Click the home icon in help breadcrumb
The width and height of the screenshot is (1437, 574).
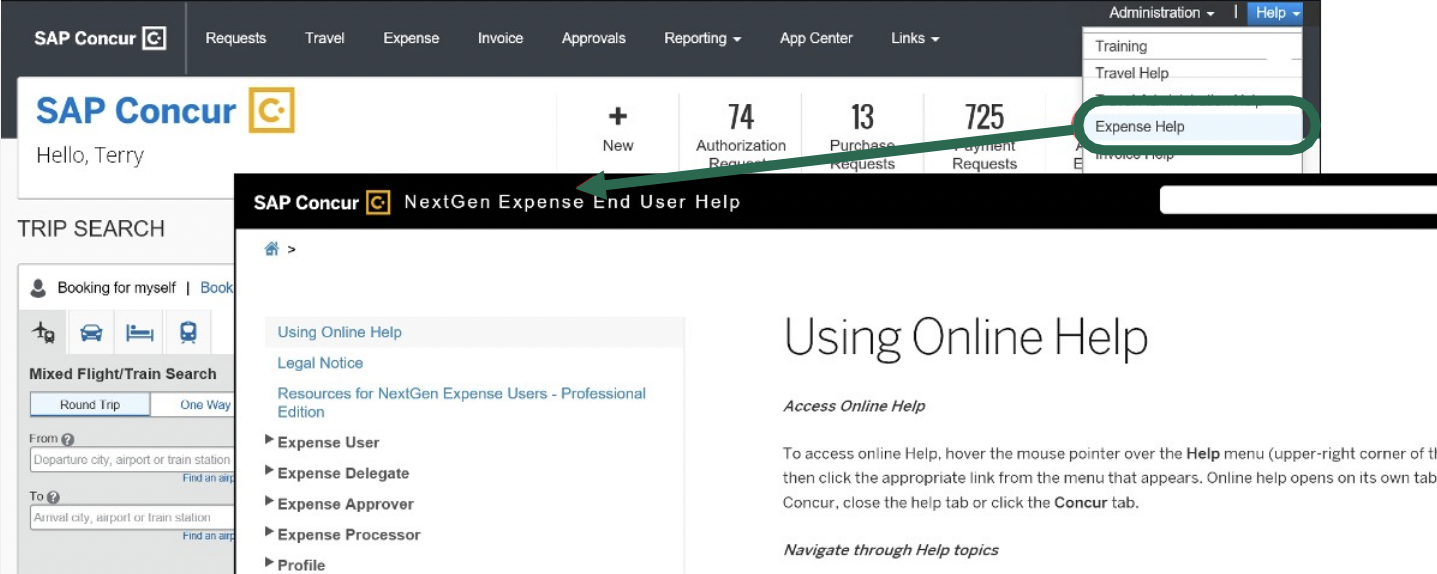point(271,250)
